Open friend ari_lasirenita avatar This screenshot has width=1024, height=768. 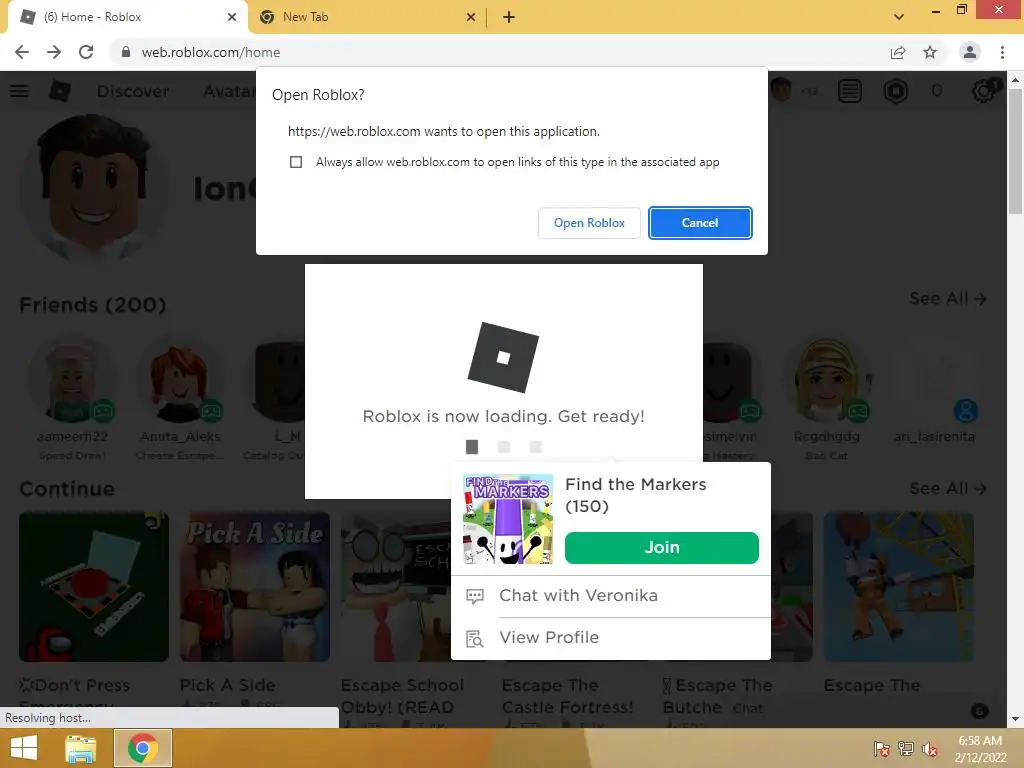(935, 381)
